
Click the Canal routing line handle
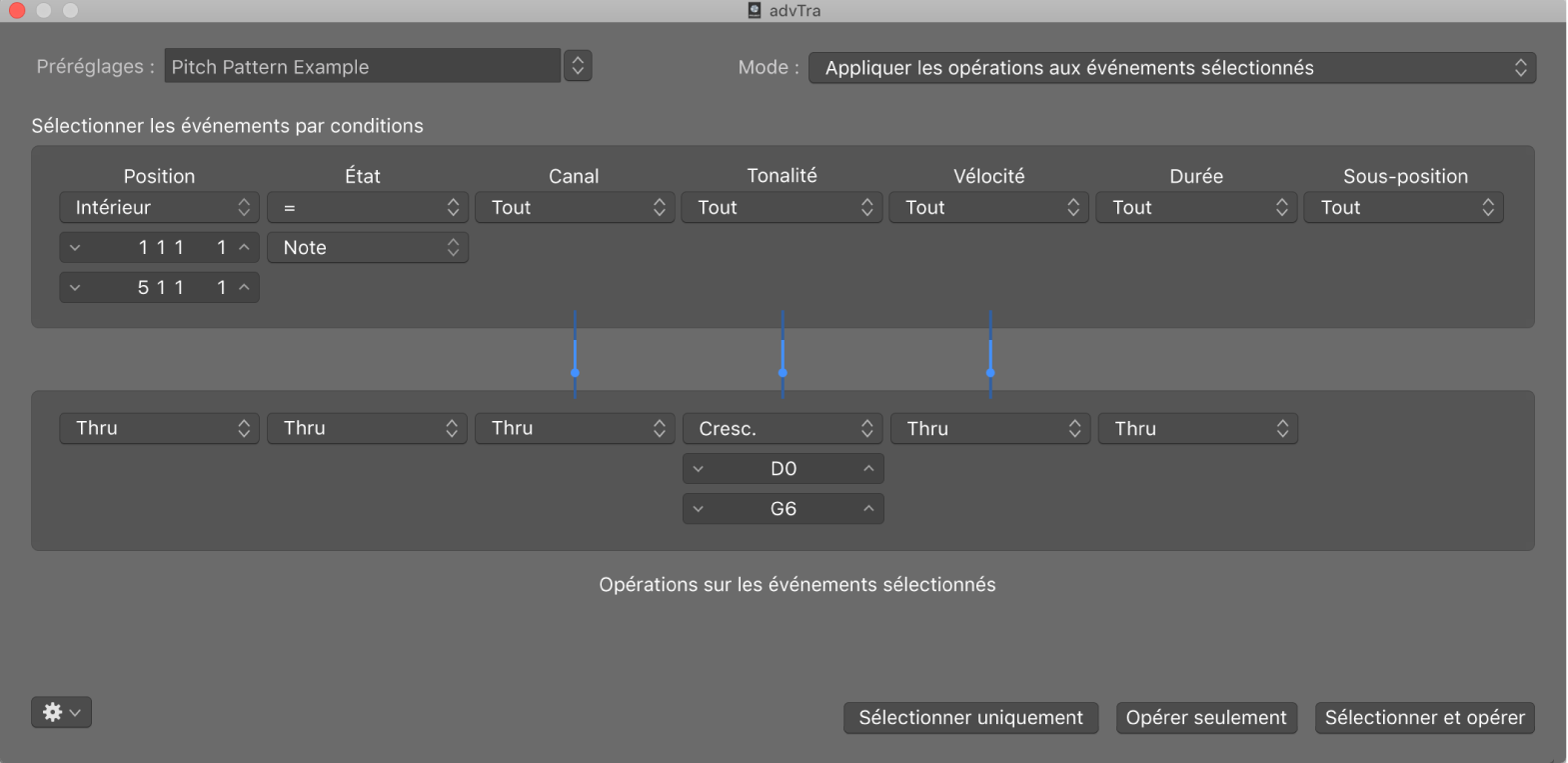point(575,372)
